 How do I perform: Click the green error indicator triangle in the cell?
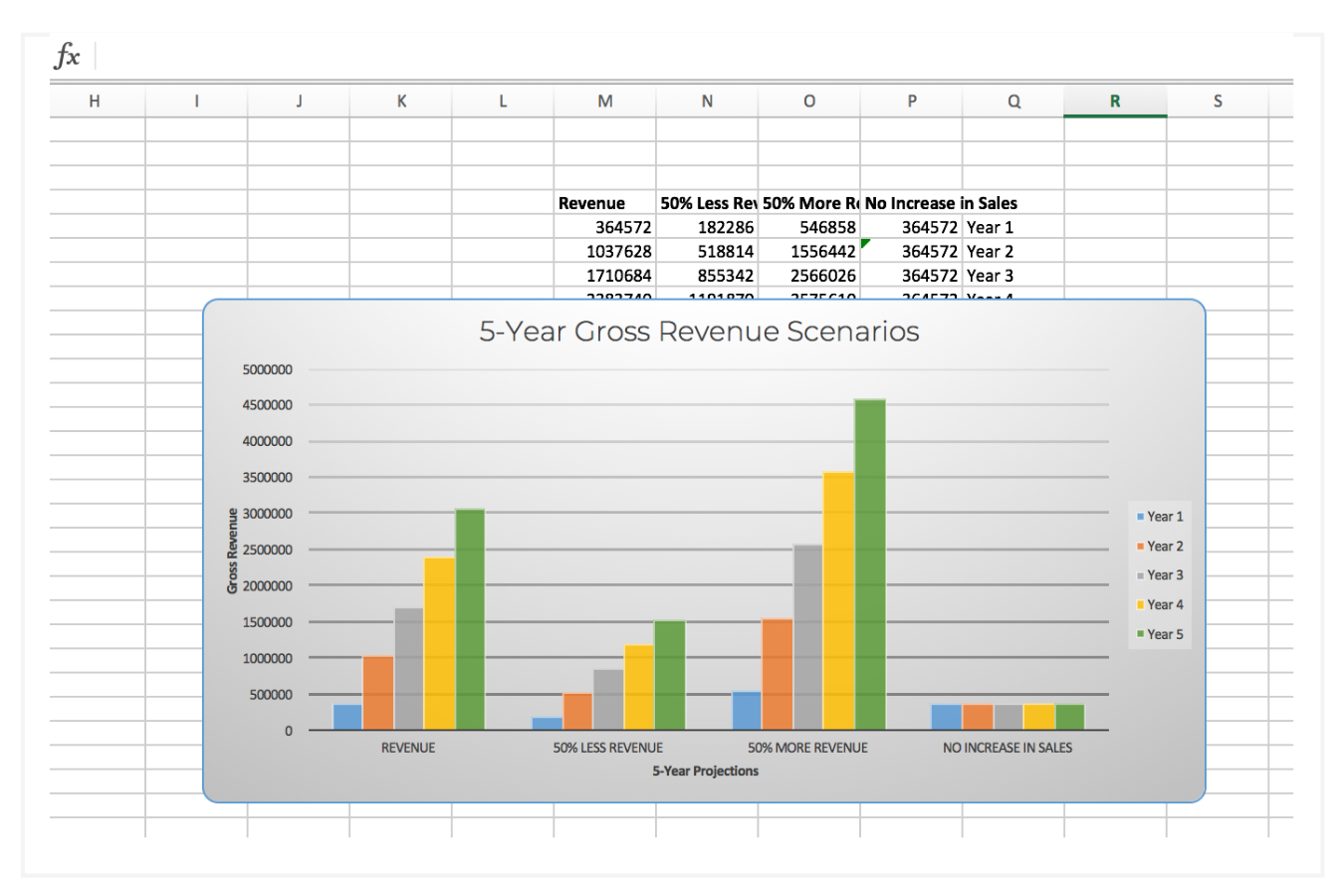tap(864, 242)
